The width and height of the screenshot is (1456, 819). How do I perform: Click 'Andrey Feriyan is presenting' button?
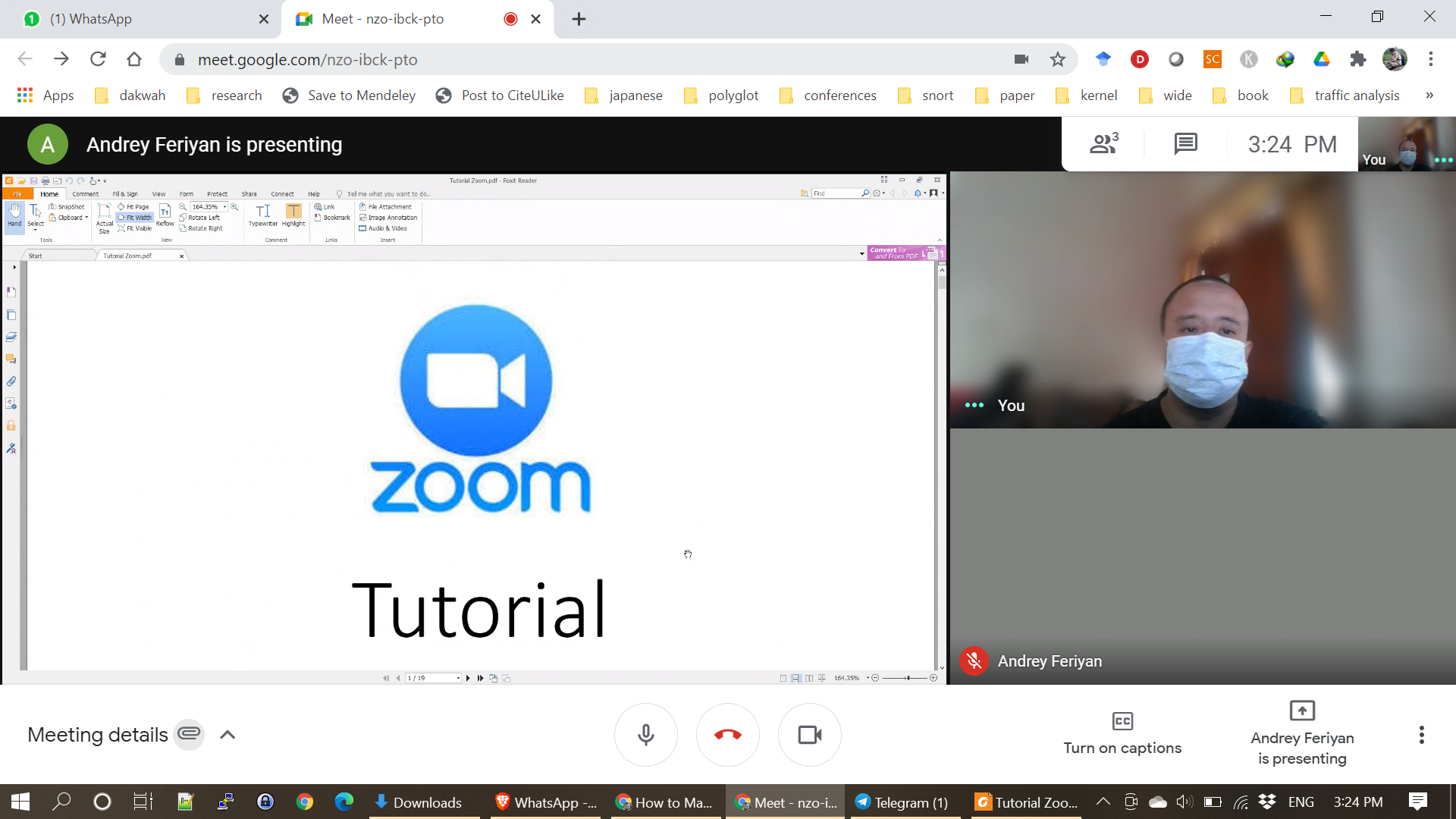(x=1301, y=733)
